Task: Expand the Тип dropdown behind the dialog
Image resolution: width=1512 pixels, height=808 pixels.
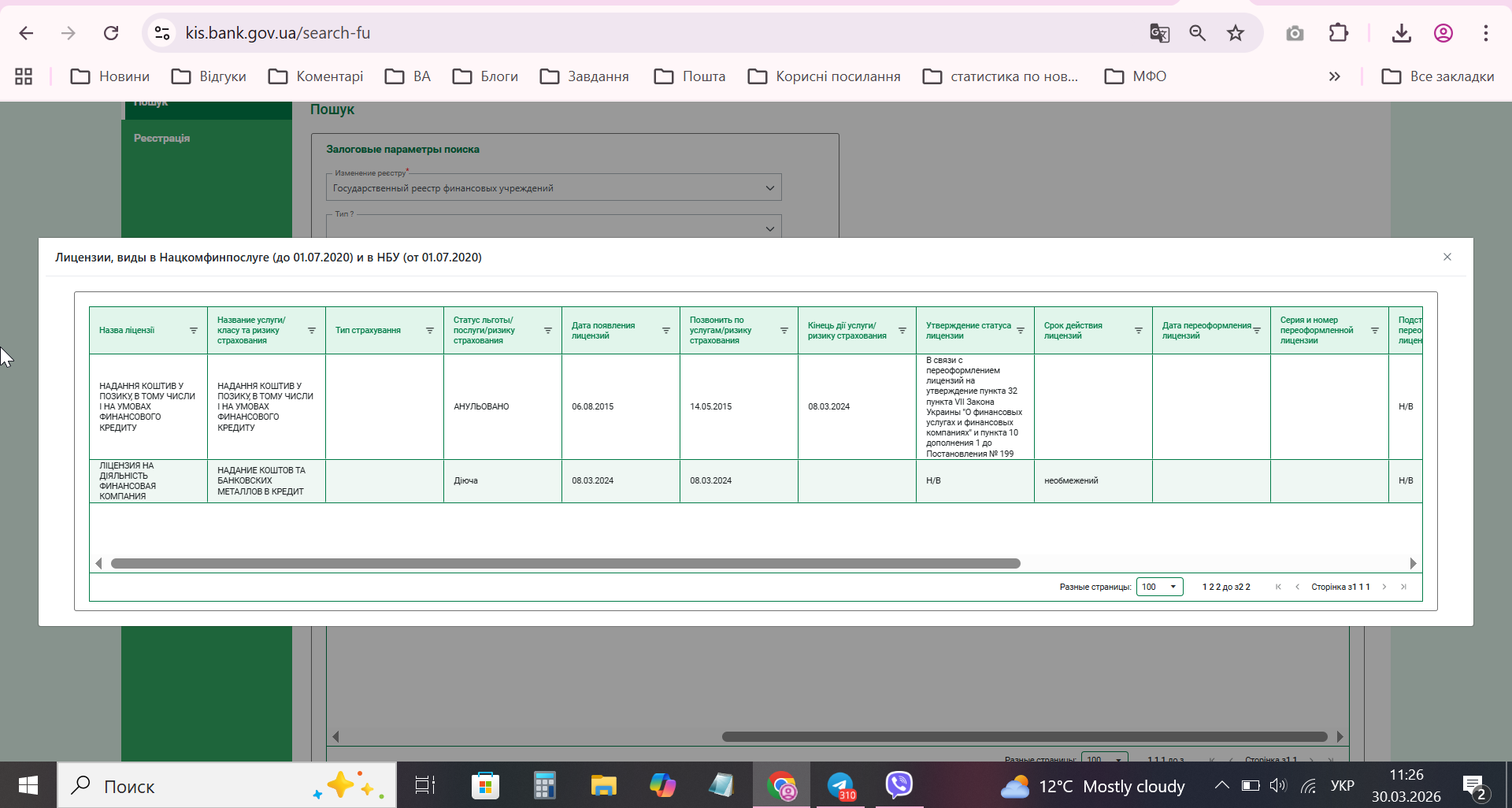Action: pyautogui.click(x=554, y=227)
